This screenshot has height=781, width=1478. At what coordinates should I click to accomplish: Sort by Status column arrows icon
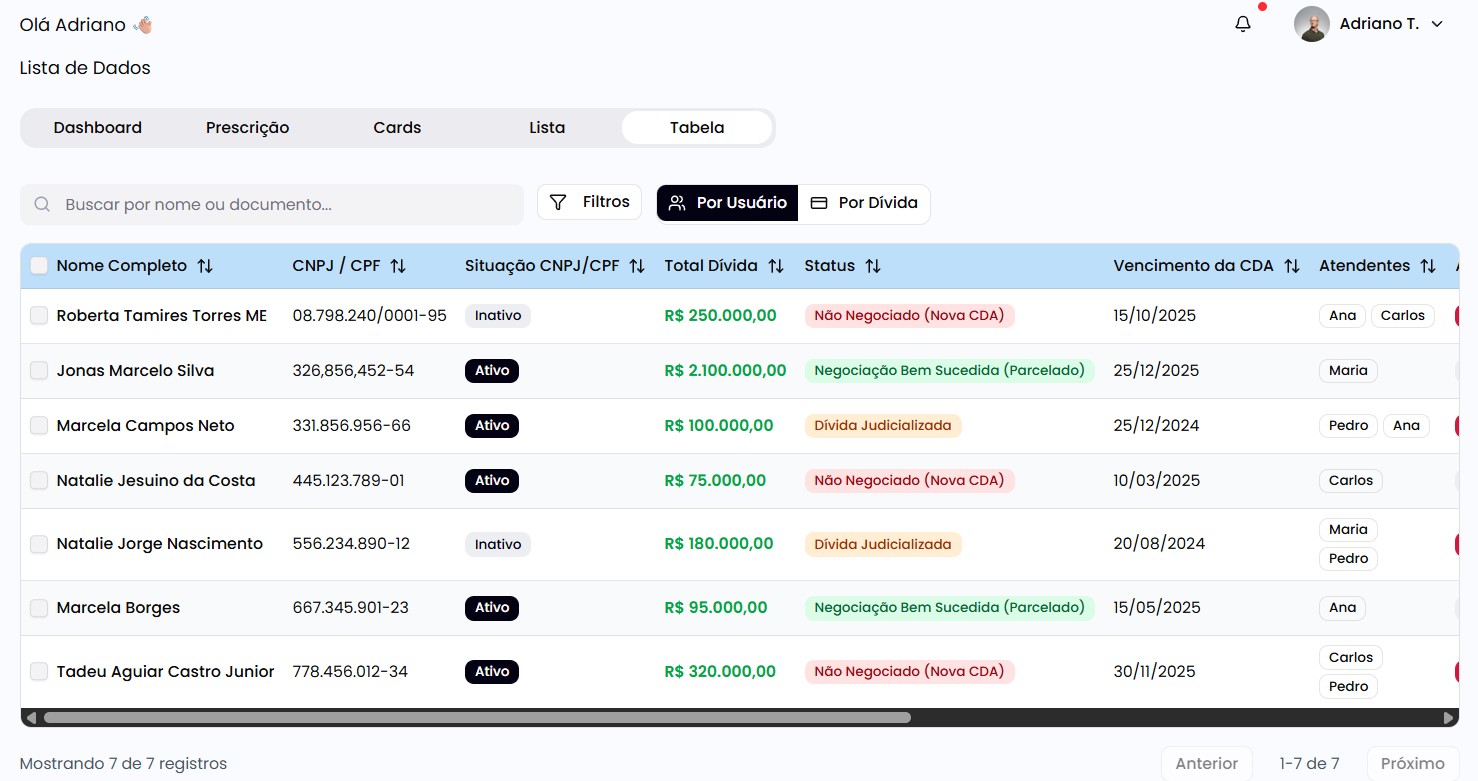[x=873, y=266]
